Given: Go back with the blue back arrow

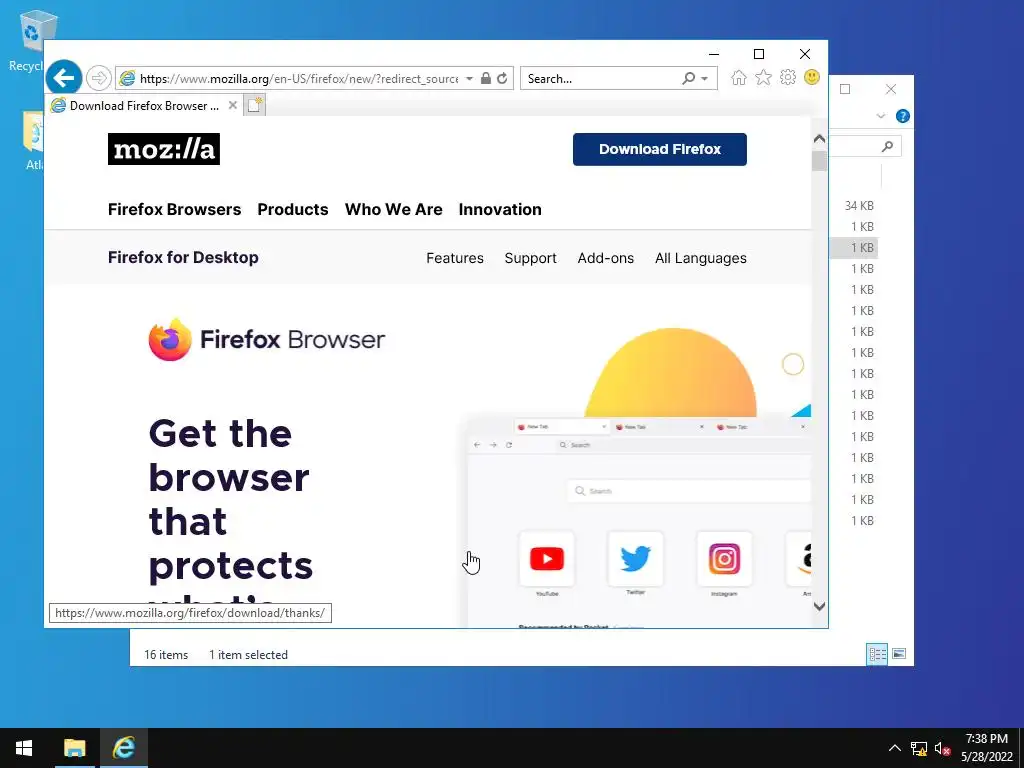Looking at the screenshot, I should [x=64, y=78].
